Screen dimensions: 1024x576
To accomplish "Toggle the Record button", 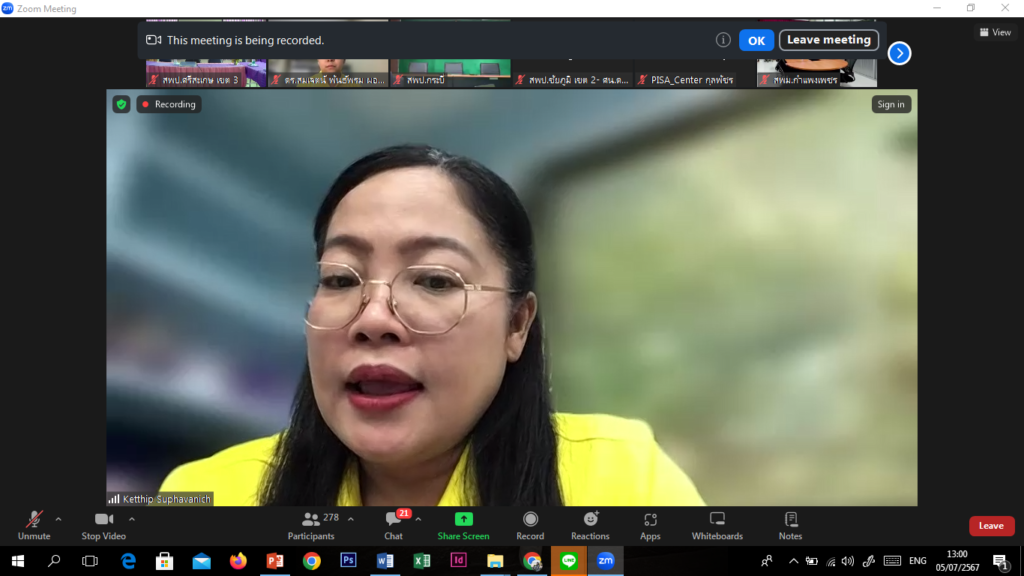I will tap(530, 525).
